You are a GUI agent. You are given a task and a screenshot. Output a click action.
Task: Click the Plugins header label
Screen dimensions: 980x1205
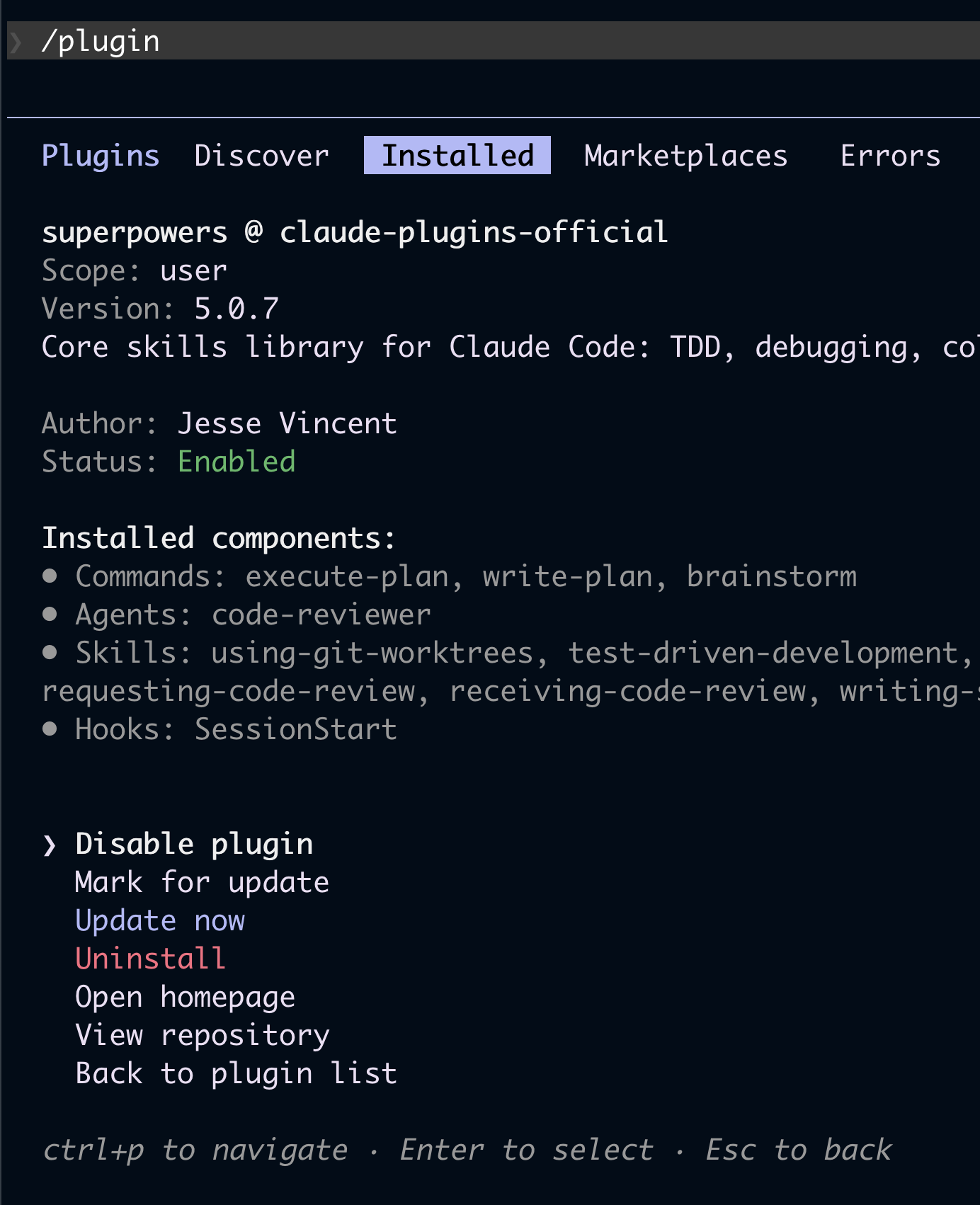coord(101,156)
